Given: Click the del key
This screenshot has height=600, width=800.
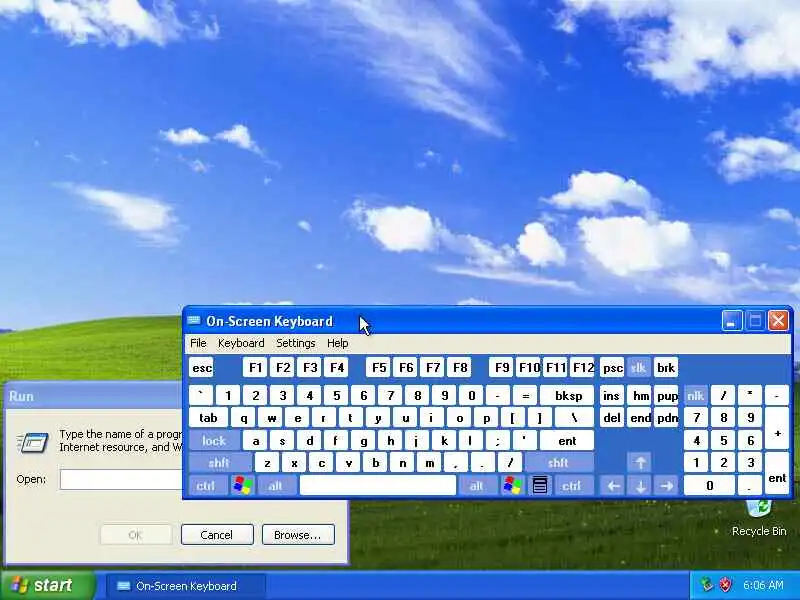Looking at the screenshot, I should point(612,418).
